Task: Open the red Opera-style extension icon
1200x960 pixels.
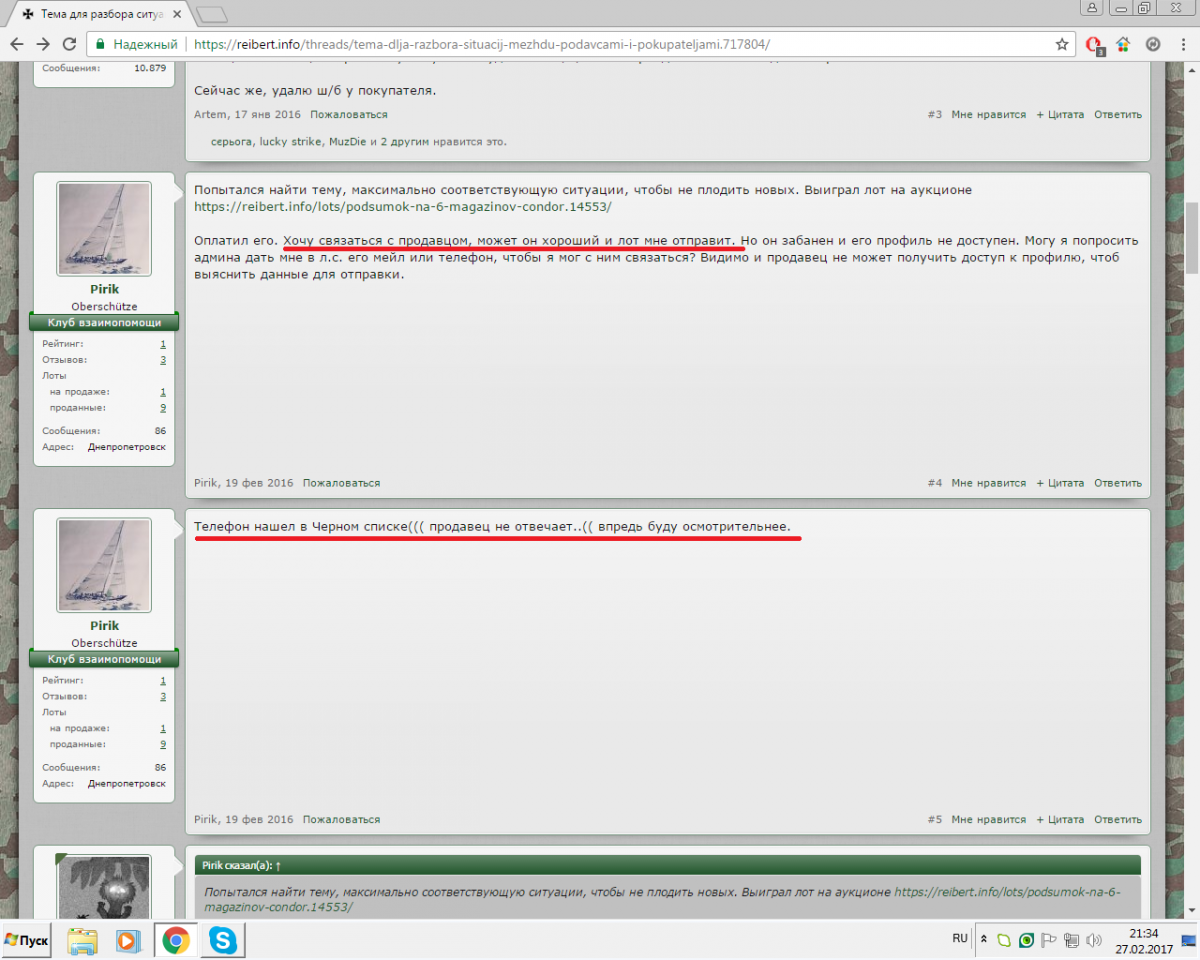Action: [x=1094, y=44]
